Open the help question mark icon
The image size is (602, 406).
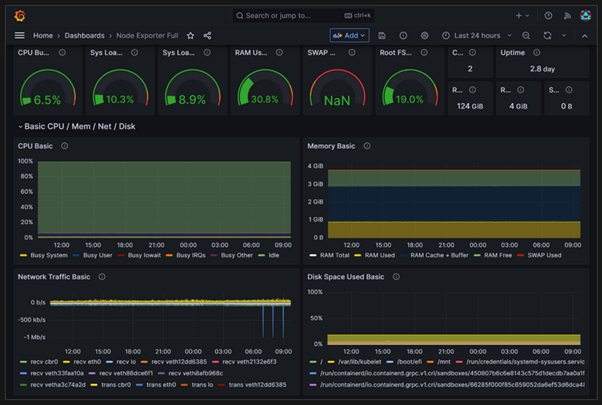[x=548, y=16]
